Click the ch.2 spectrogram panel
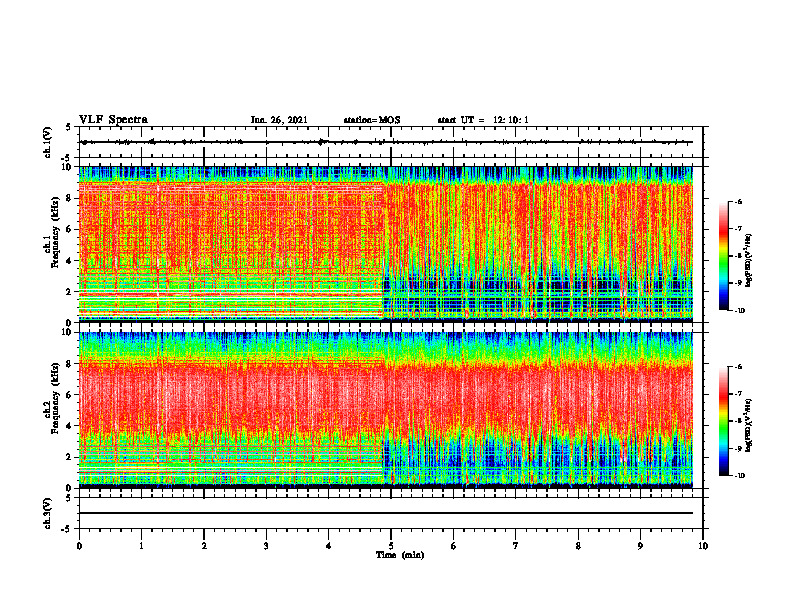This screenshot has height=612, width=792. pos(386,410)
